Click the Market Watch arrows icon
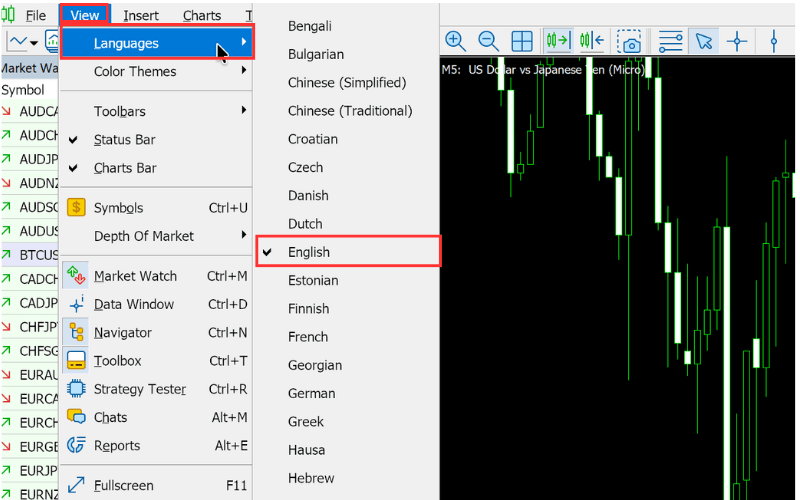This screenshot has width=800, height=500. [76, 276]
